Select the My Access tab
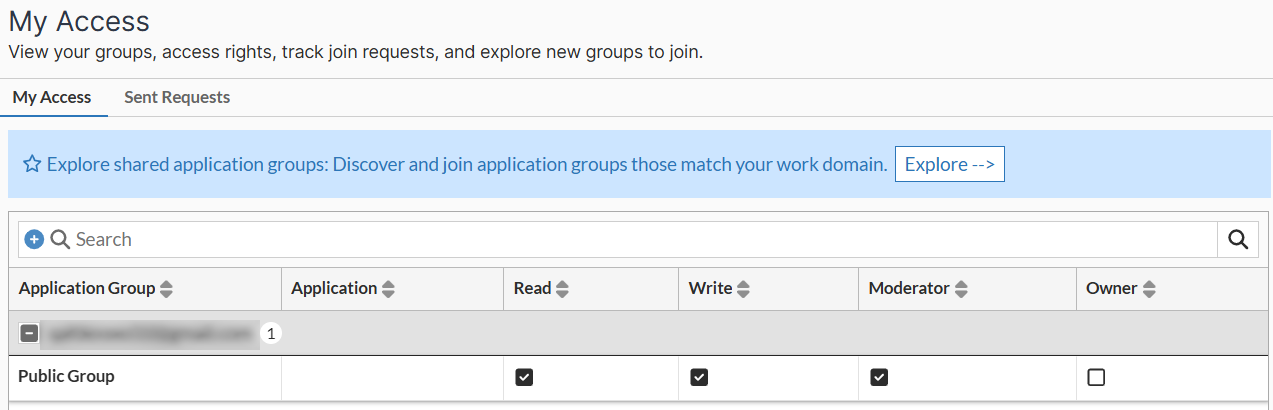 pos(52,98)
